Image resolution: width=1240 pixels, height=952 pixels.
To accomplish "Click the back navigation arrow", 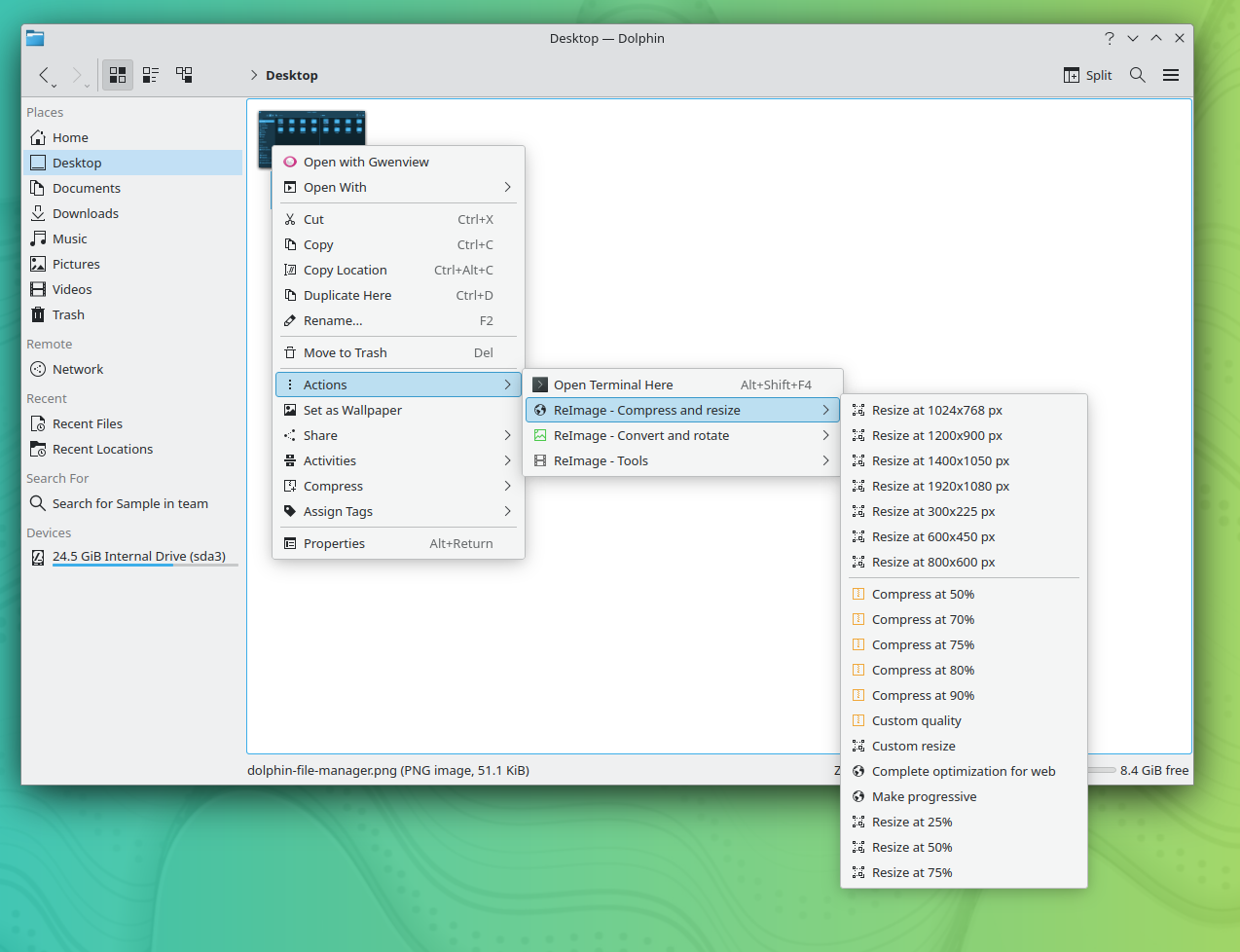I will pyautogui.click(x=45, y=75).
